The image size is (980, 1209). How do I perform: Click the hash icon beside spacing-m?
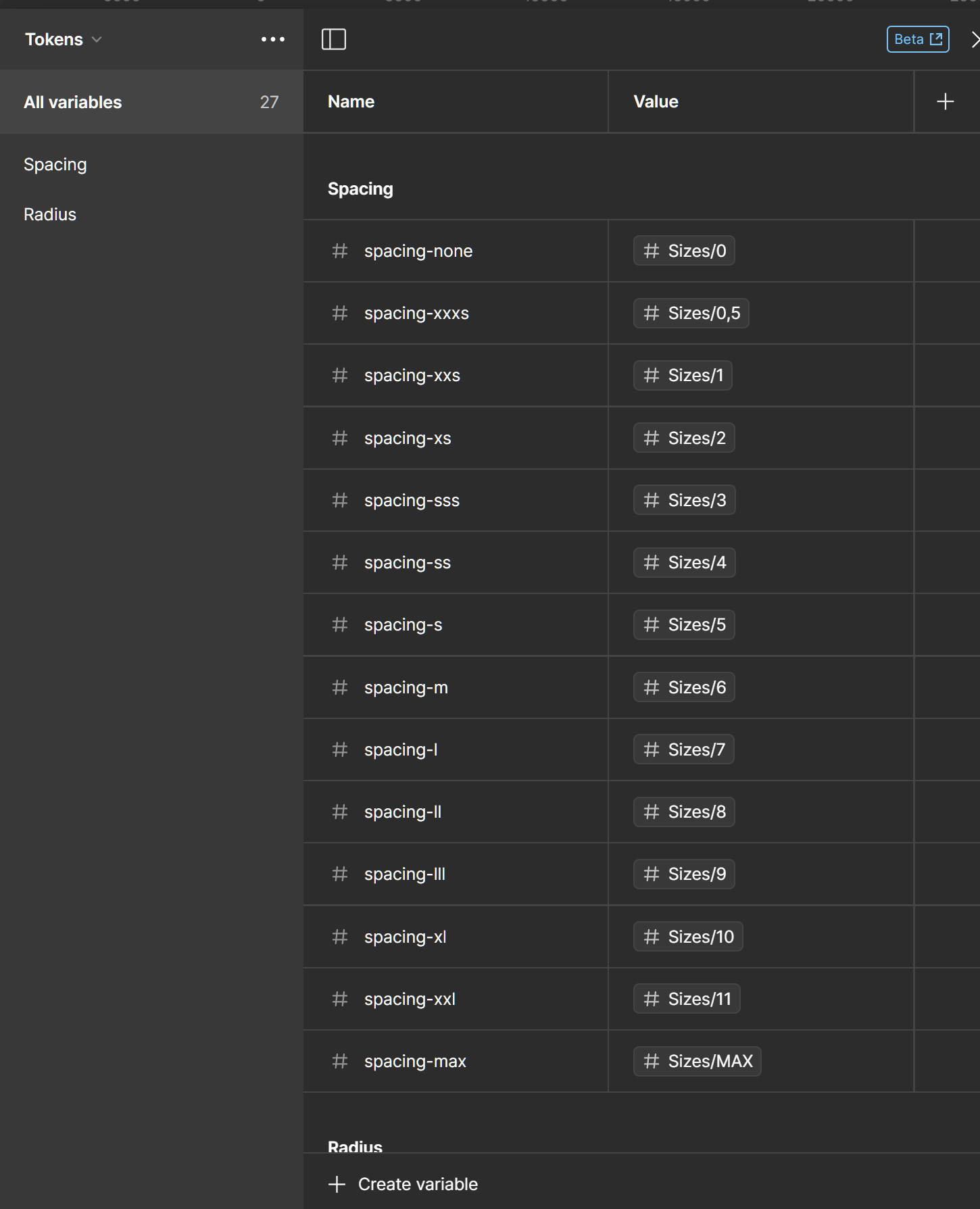340,687
